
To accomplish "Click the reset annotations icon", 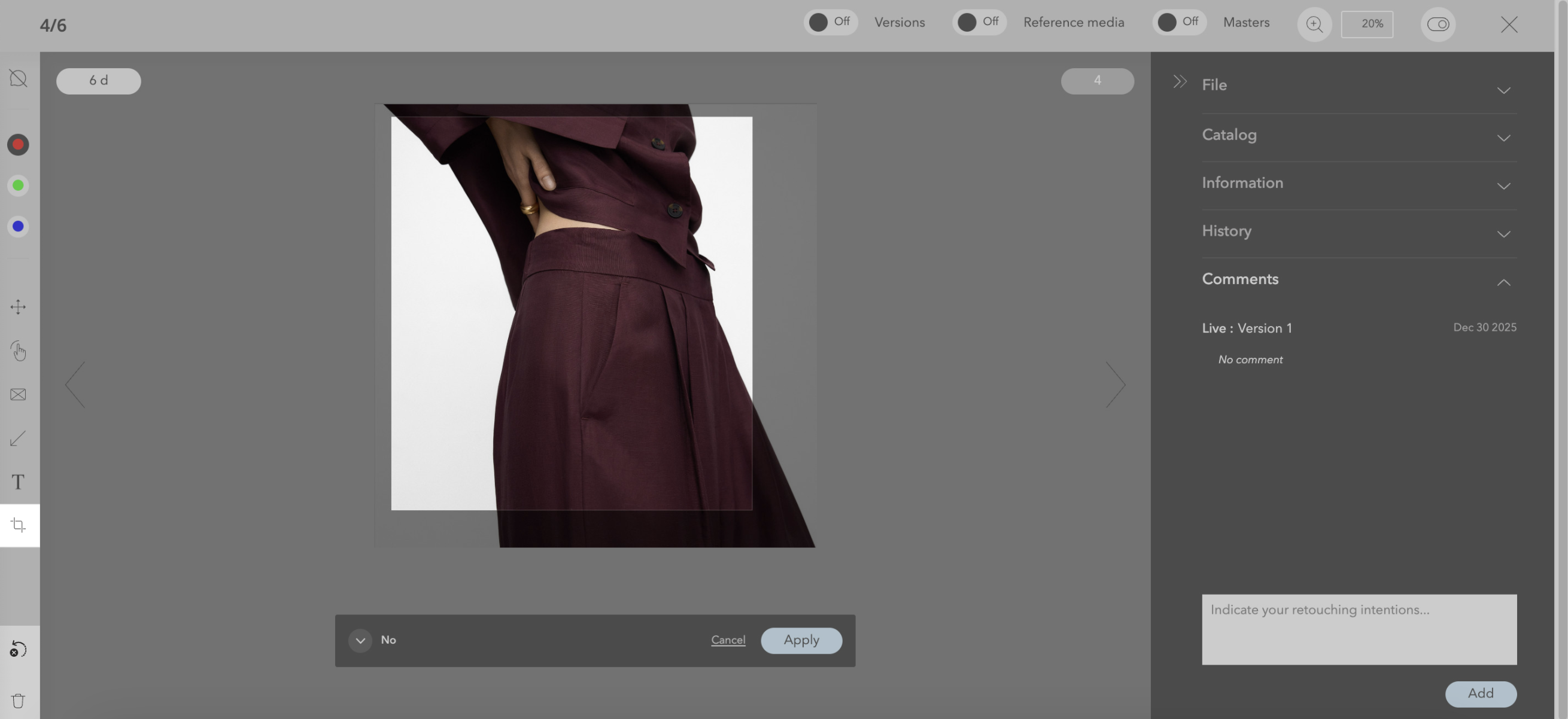I will click(x=19, y=650).
